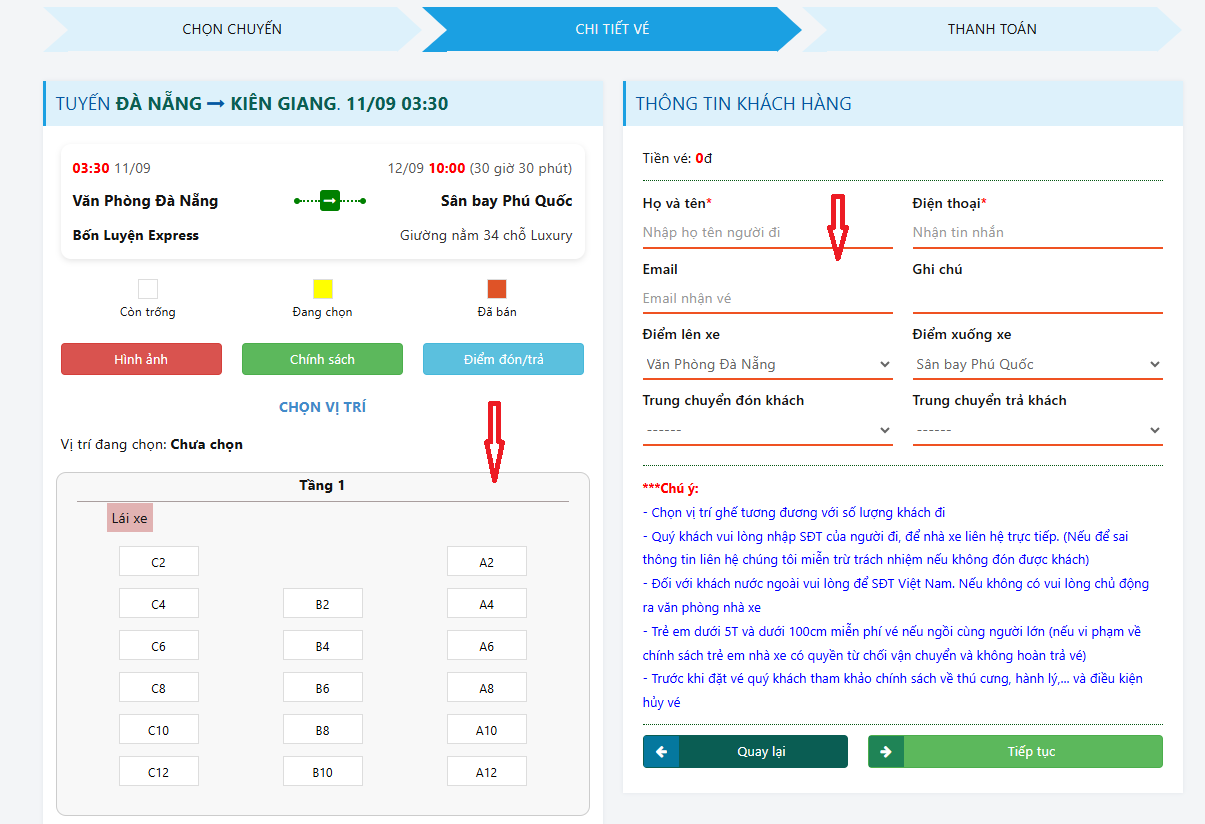Select seat B4 on the seat map
The width and height of the screenshot is (1205, 824).
[x=322, y=646]
